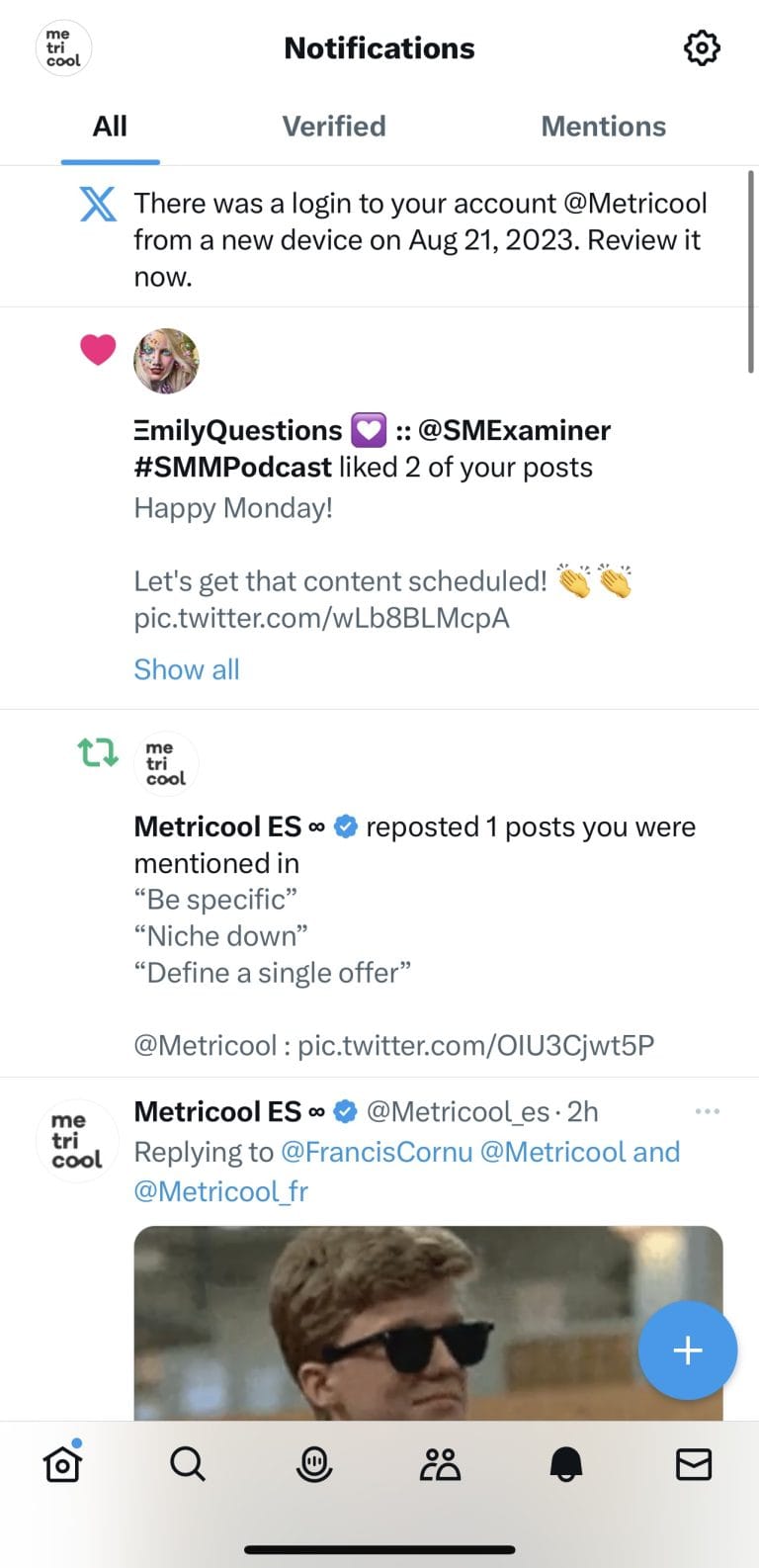Open Direct Messages envelope icon
The image size is (759, 1568).
point(693,1464)
